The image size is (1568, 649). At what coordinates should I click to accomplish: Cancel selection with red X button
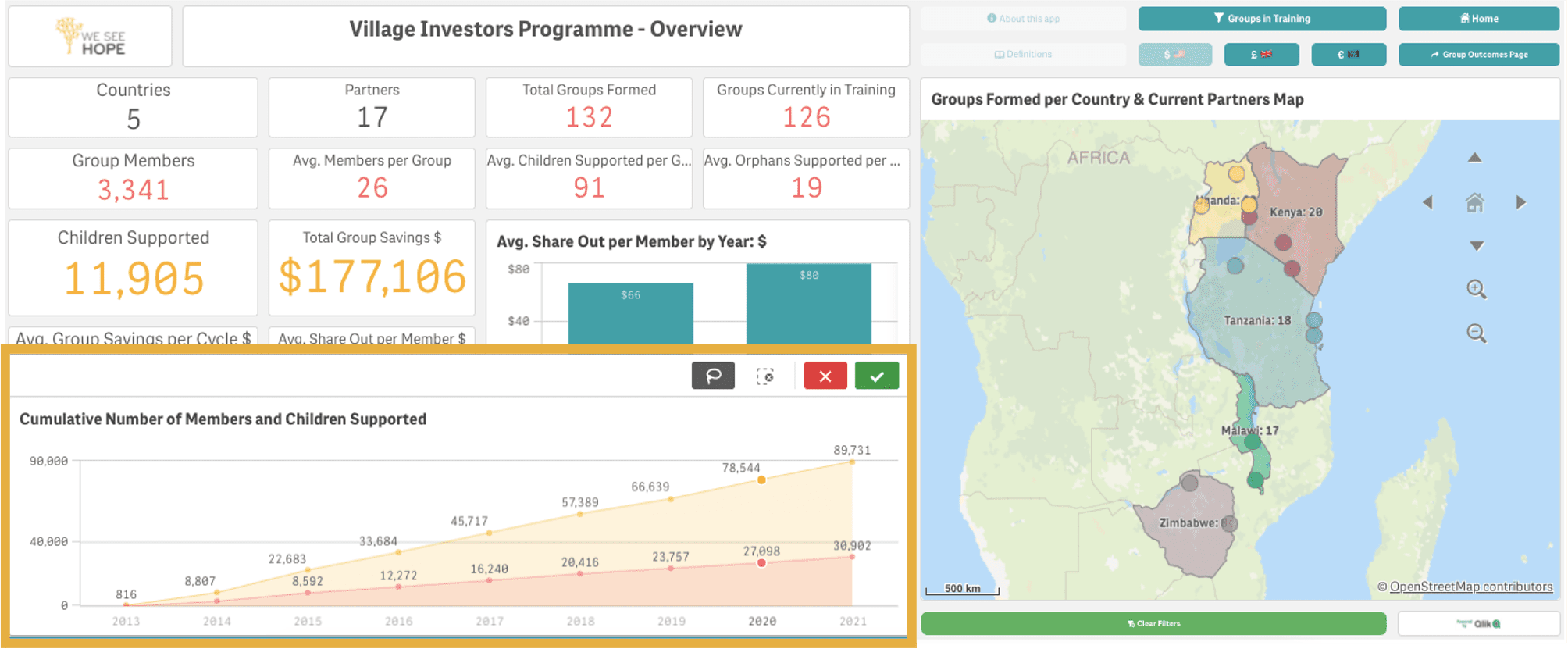[x=825, y=376]
